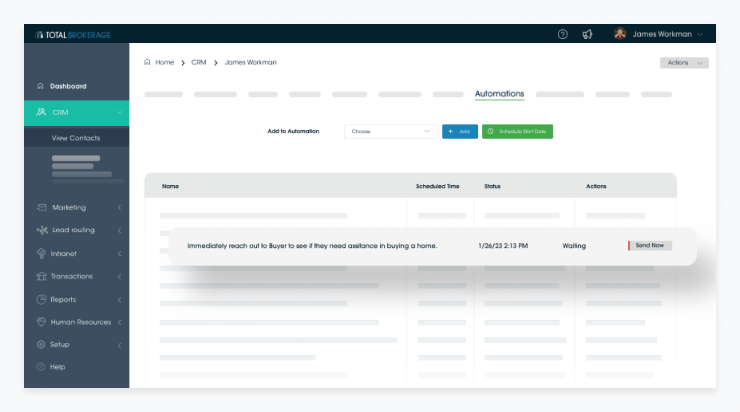Open the announcements megaphone icon
The image size is (740, 412).
(588, 34)
